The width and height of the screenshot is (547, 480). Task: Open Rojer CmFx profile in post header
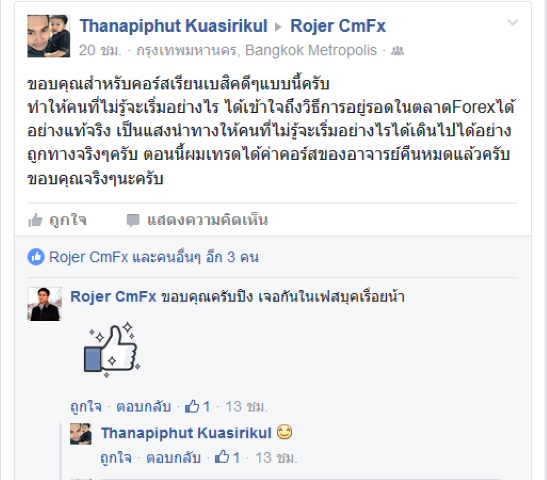(338, 26)
